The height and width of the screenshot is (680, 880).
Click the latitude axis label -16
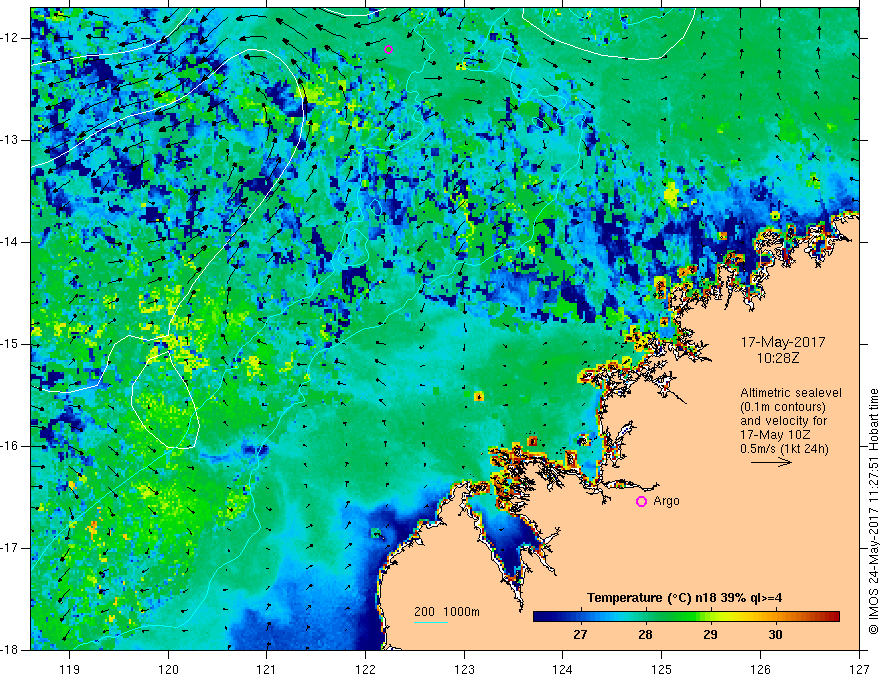point(10,446)
